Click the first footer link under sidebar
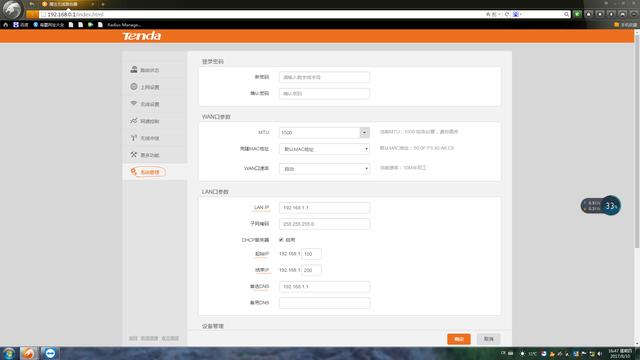Viewport: 640px width, 360px height. (133, 338)
